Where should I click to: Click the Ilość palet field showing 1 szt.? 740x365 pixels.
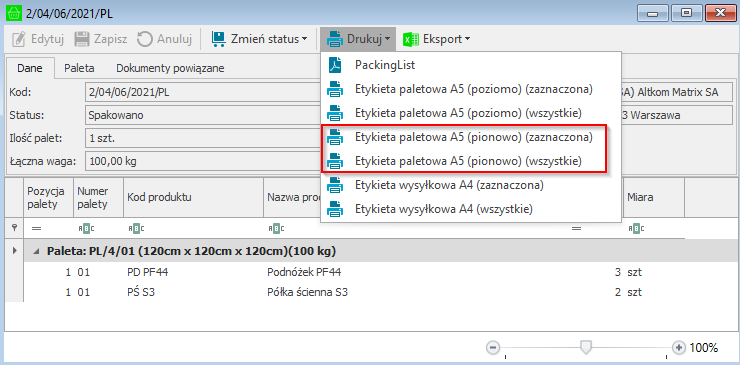point(202,139)
